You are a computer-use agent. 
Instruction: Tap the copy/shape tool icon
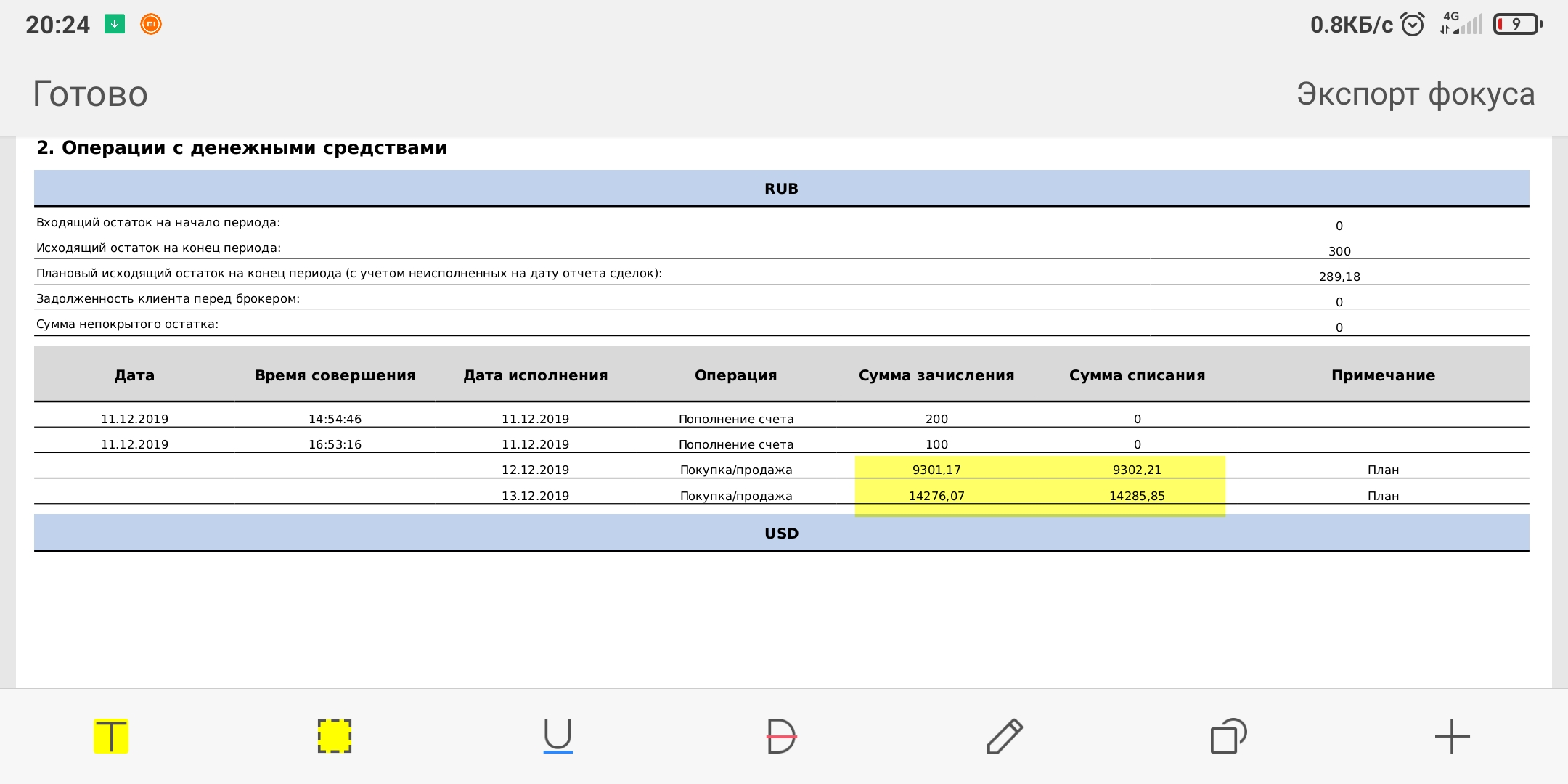[x=1228, y=736]
